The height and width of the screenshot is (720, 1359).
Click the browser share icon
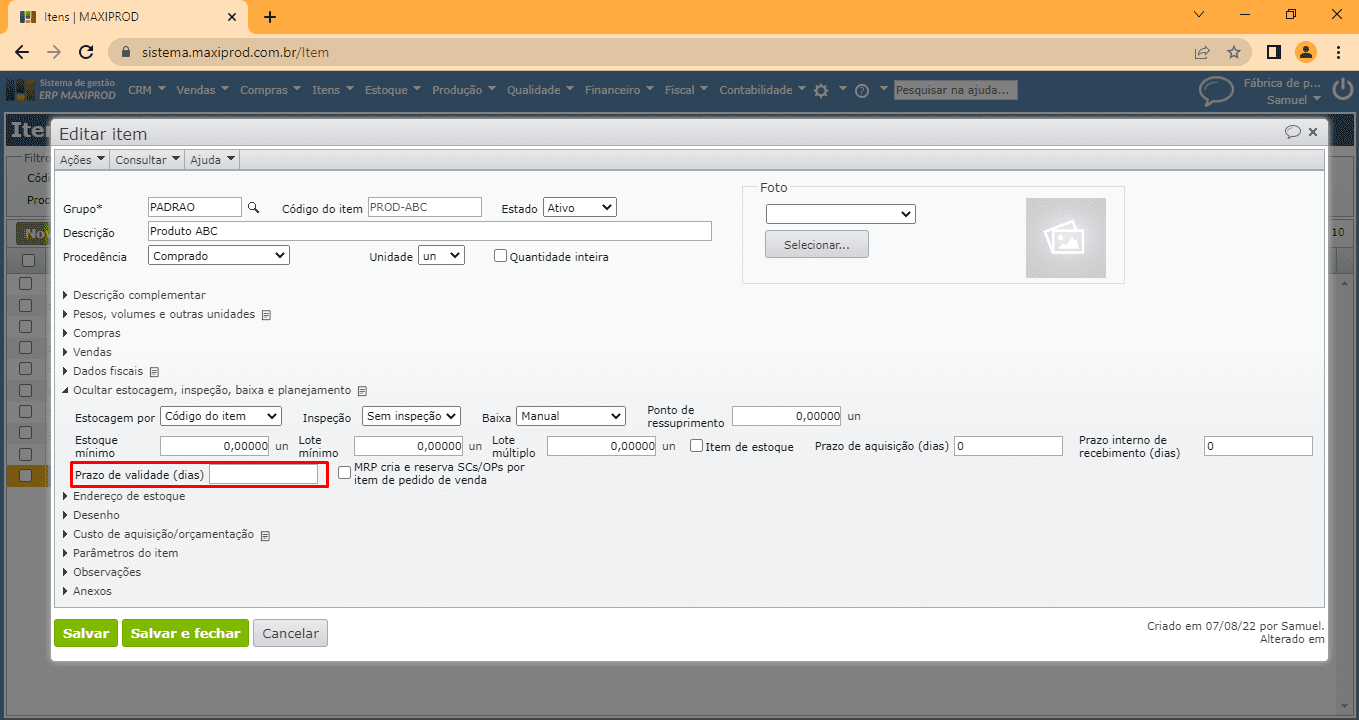[1202, 52]
